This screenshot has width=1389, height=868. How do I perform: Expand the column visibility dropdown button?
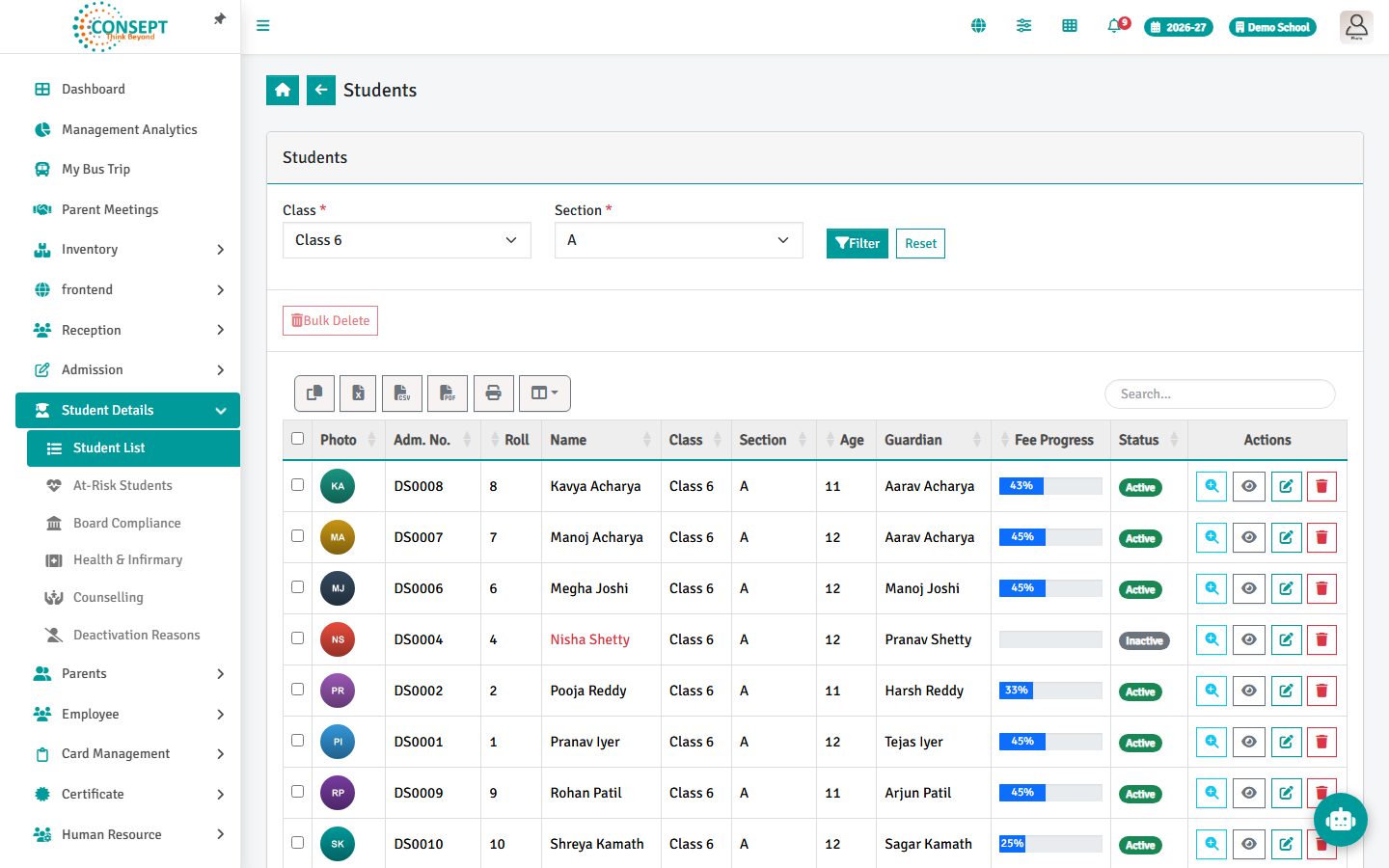(x=545, y=393)
